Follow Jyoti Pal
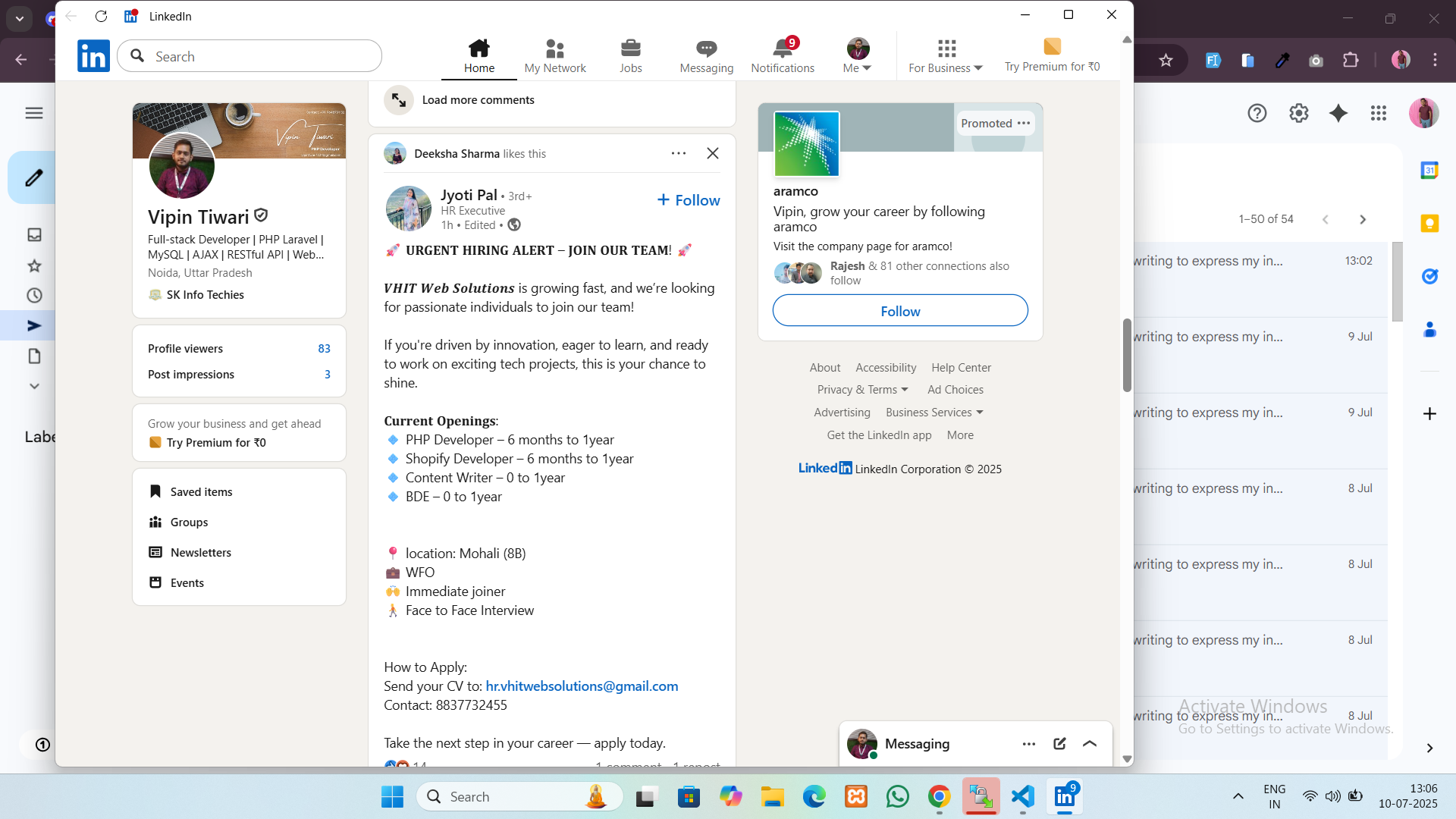 688,200
